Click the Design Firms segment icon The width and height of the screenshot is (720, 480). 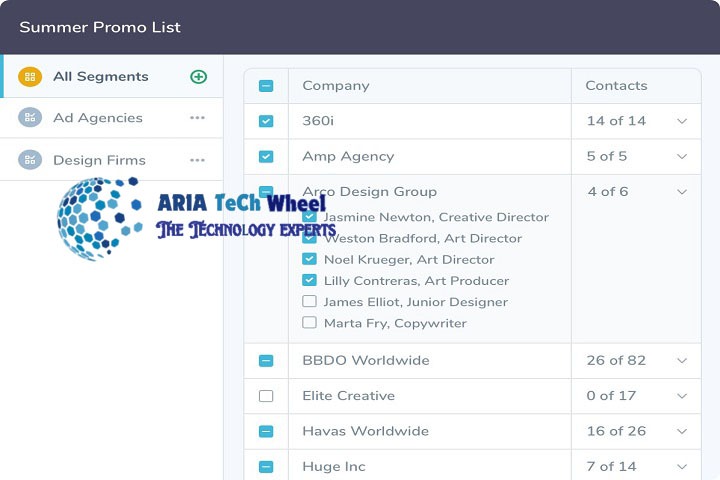[30, 160]
